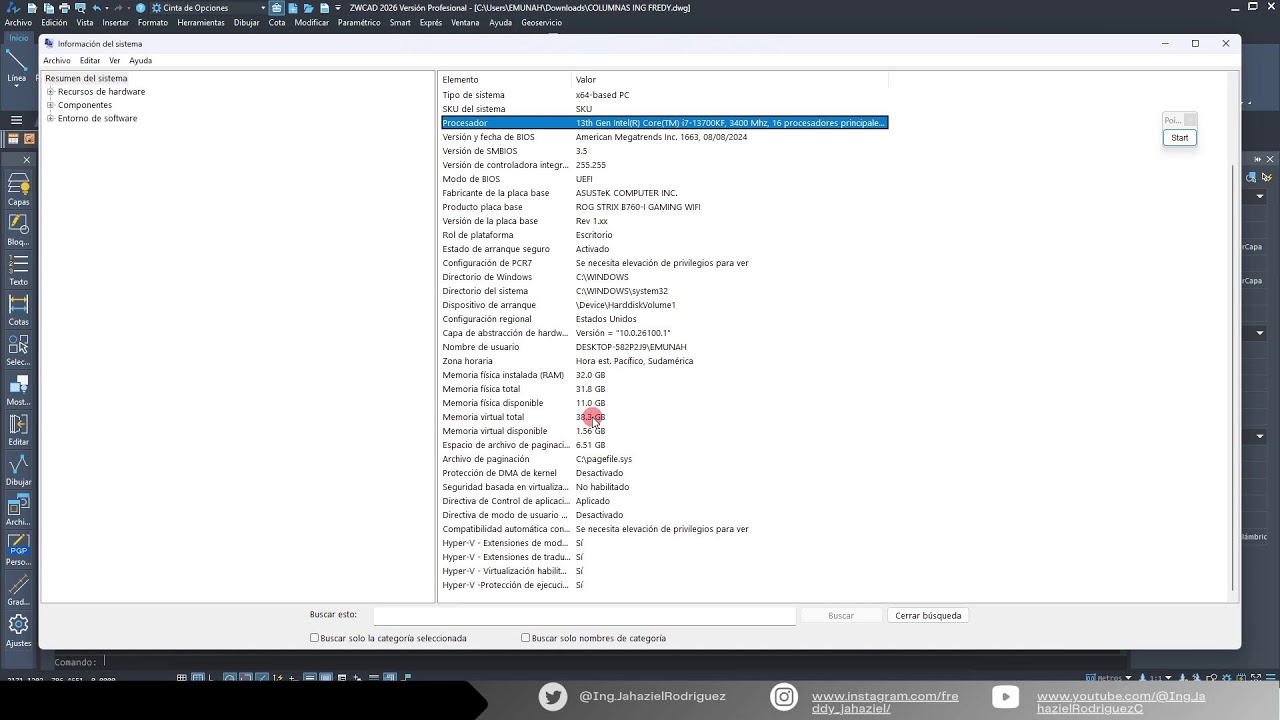Click the Open folder icon in the ZWCAD toolbar
This screenshot has width=1280, height=720.
pos(308,8)
